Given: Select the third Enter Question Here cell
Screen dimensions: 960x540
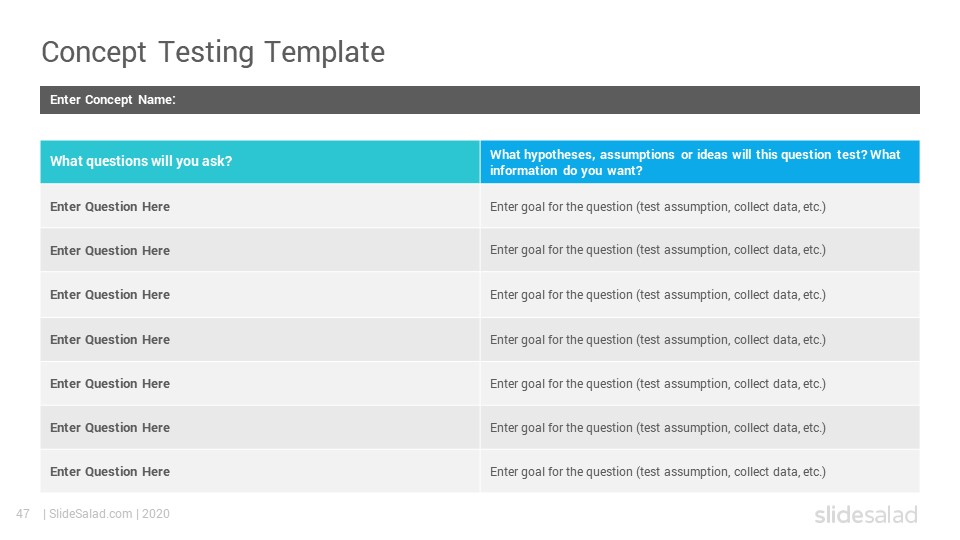Looking at the screenshot, I should [x=260, y=294].
